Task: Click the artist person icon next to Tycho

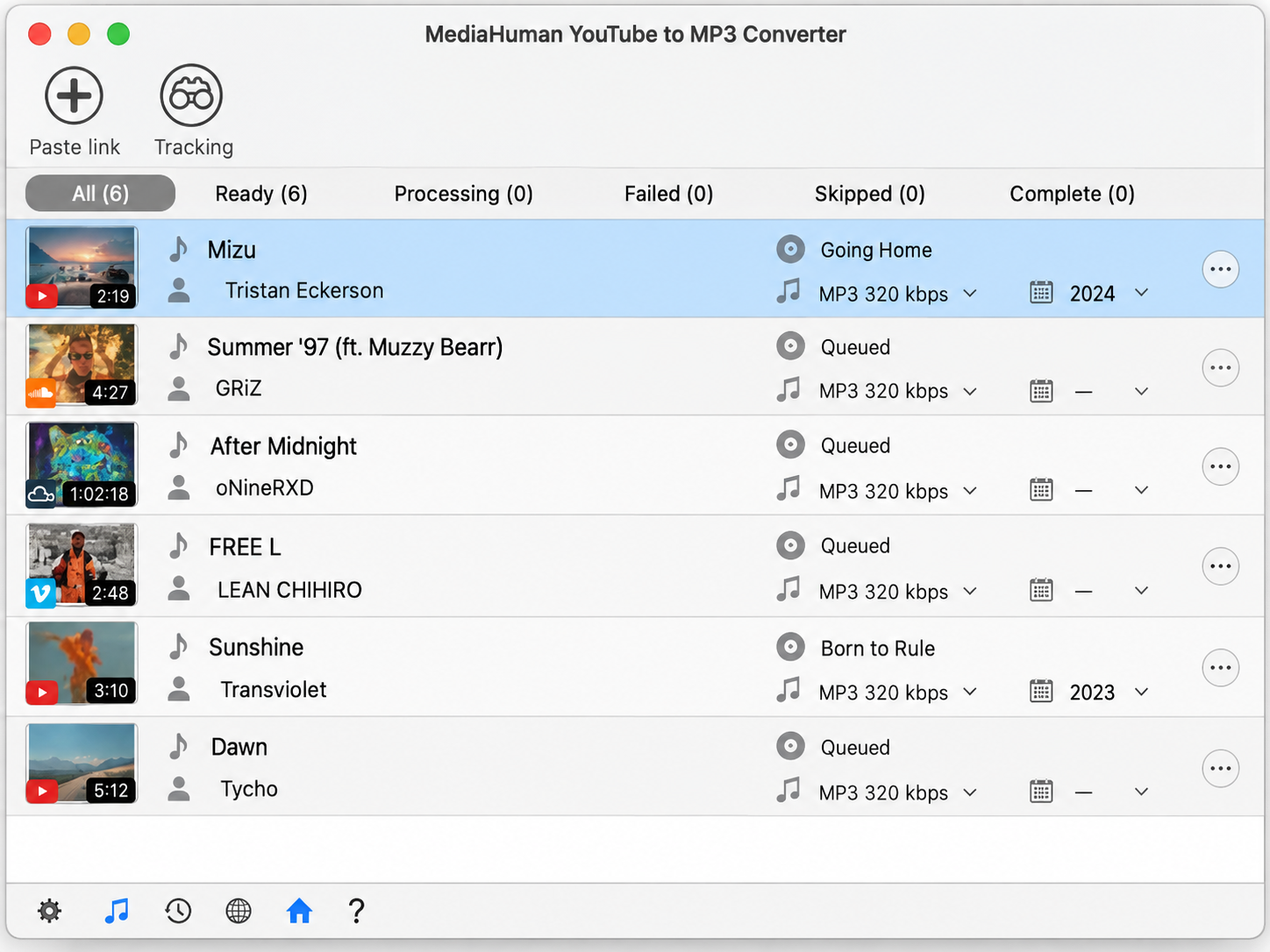Action: click(x=179, y=789)
